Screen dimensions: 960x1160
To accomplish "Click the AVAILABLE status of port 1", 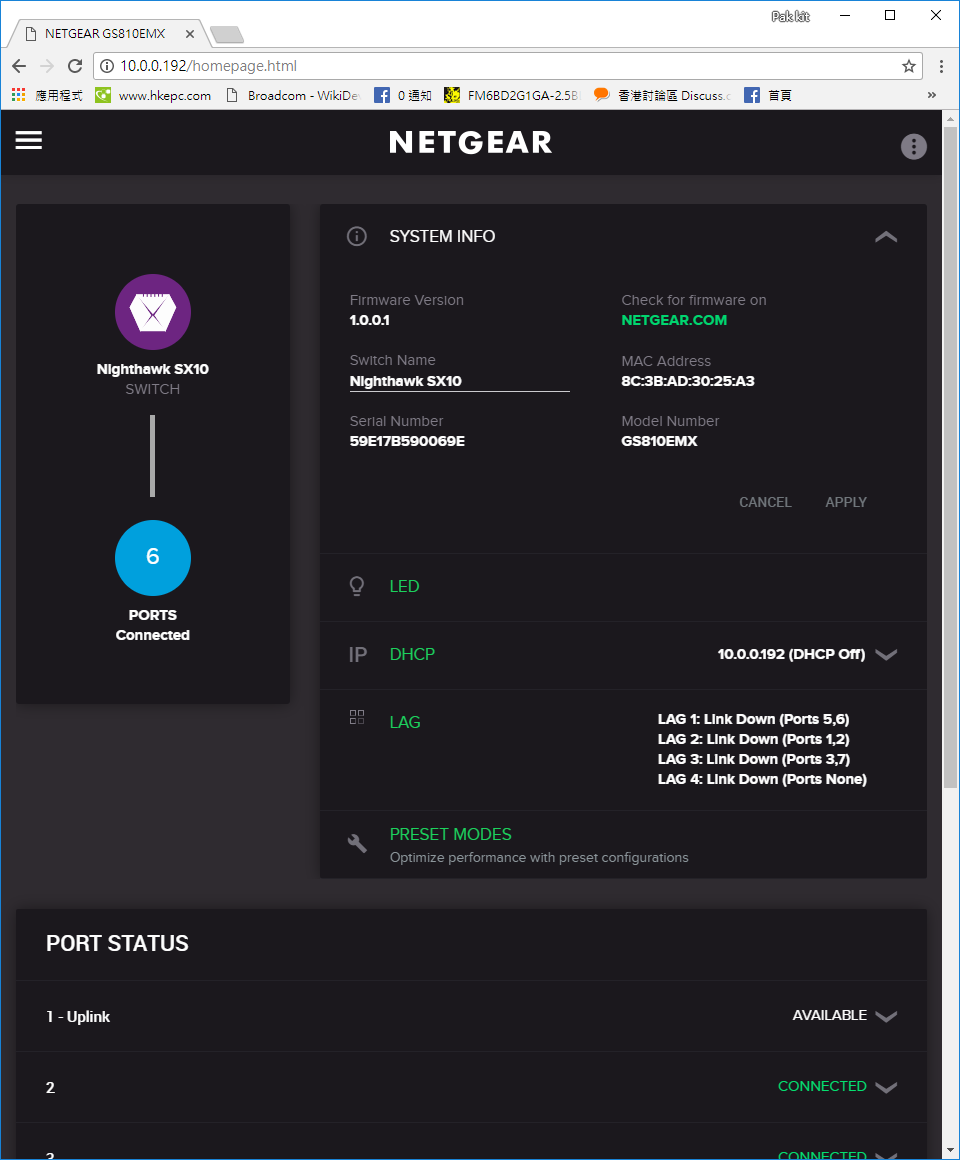I will [830, 1016].
